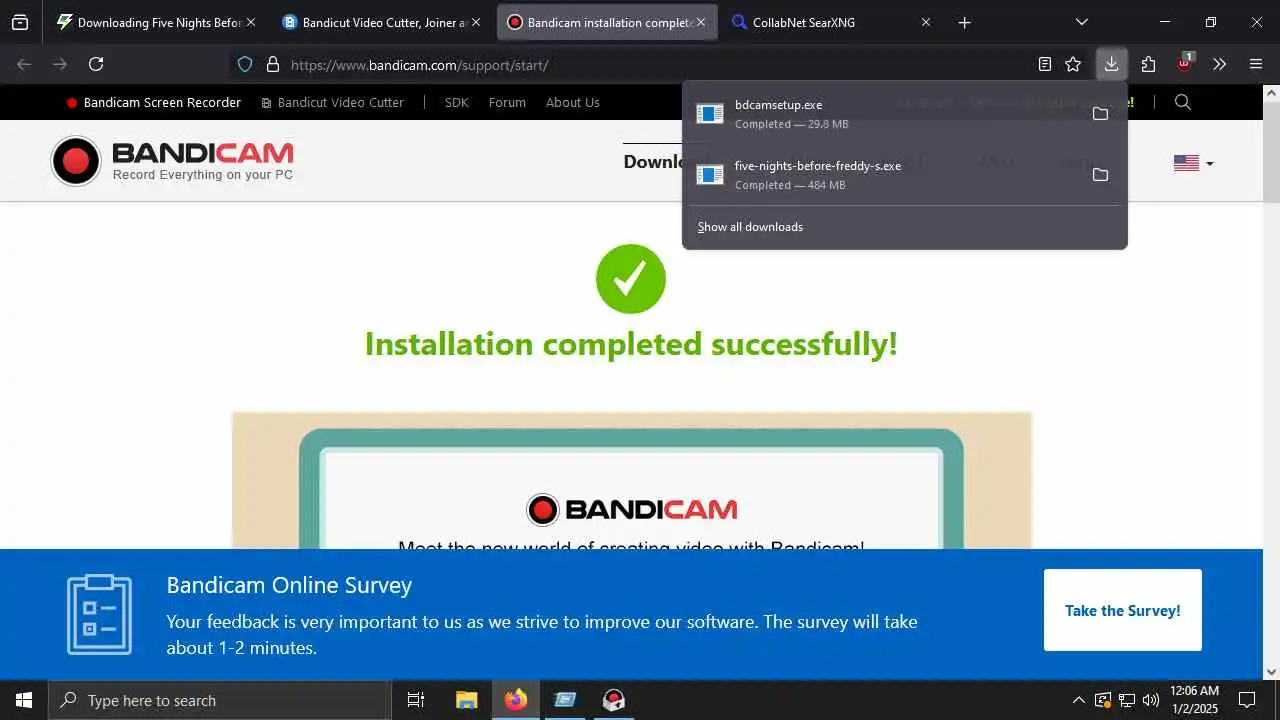
Task: Click Take the Survey! button
Action: [x=1123, y=610]
